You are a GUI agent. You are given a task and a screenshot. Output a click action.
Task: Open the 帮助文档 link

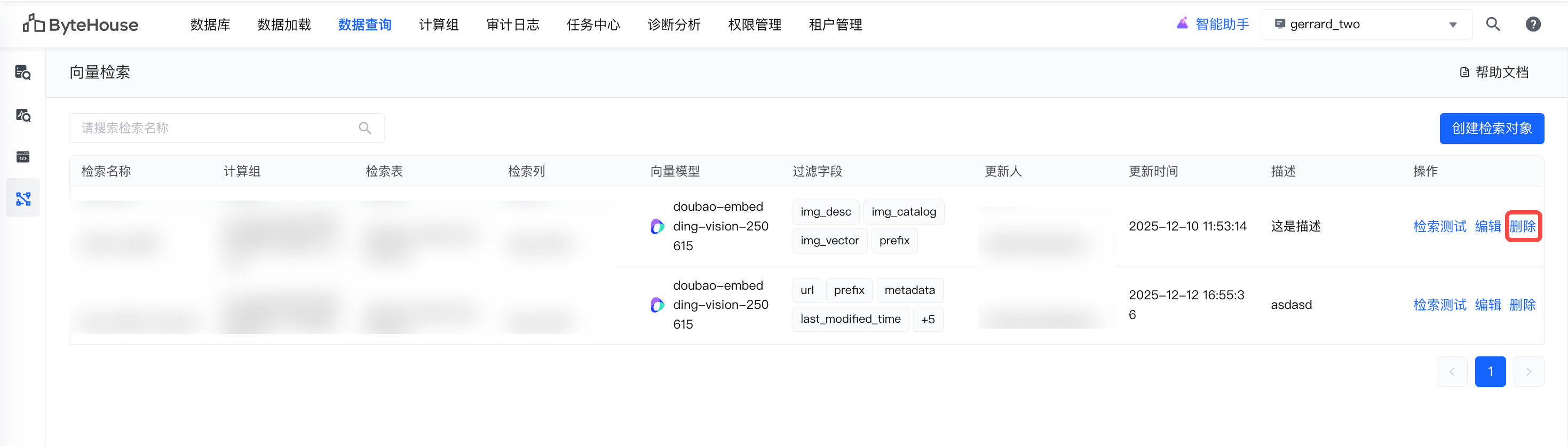pos(1494,73)
